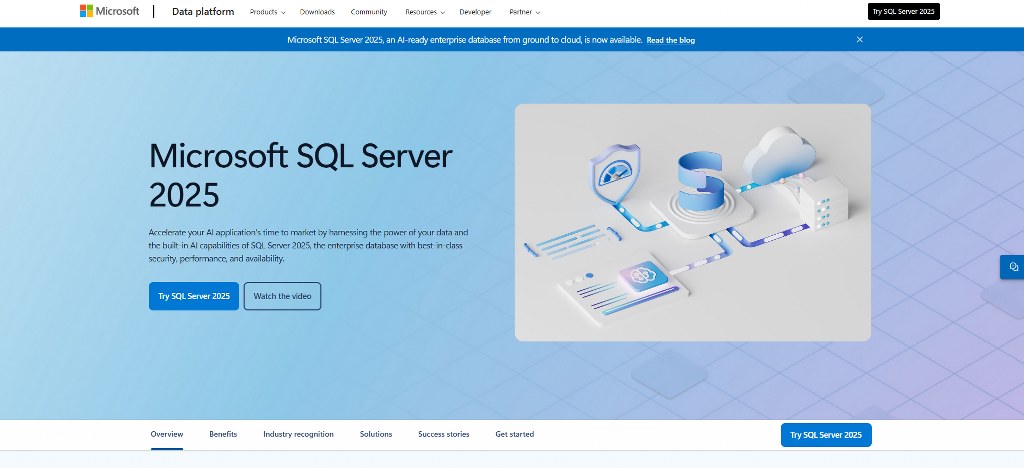Screen dimensions: 1024x468
Task: Go to the Solutions tab
Action: pyautogui.click(x=376, y=434)
